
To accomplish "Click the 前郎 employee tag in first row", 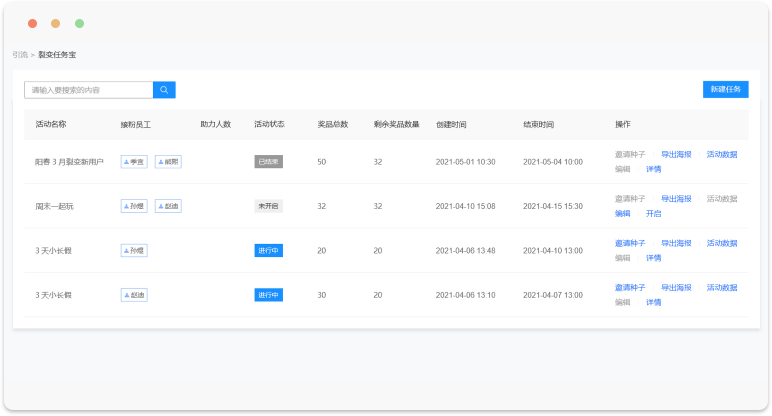I will click(168, 161).
